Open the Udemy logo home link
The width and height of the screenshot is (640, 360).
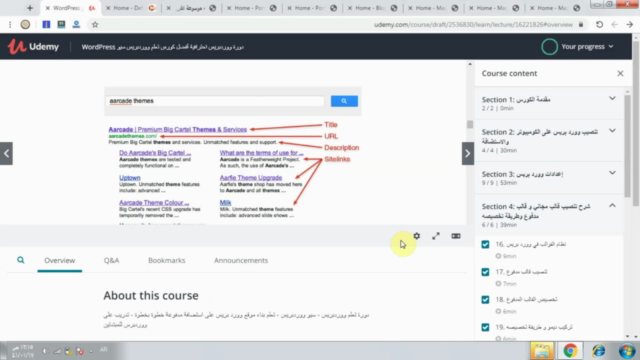(x=33, y=47)
